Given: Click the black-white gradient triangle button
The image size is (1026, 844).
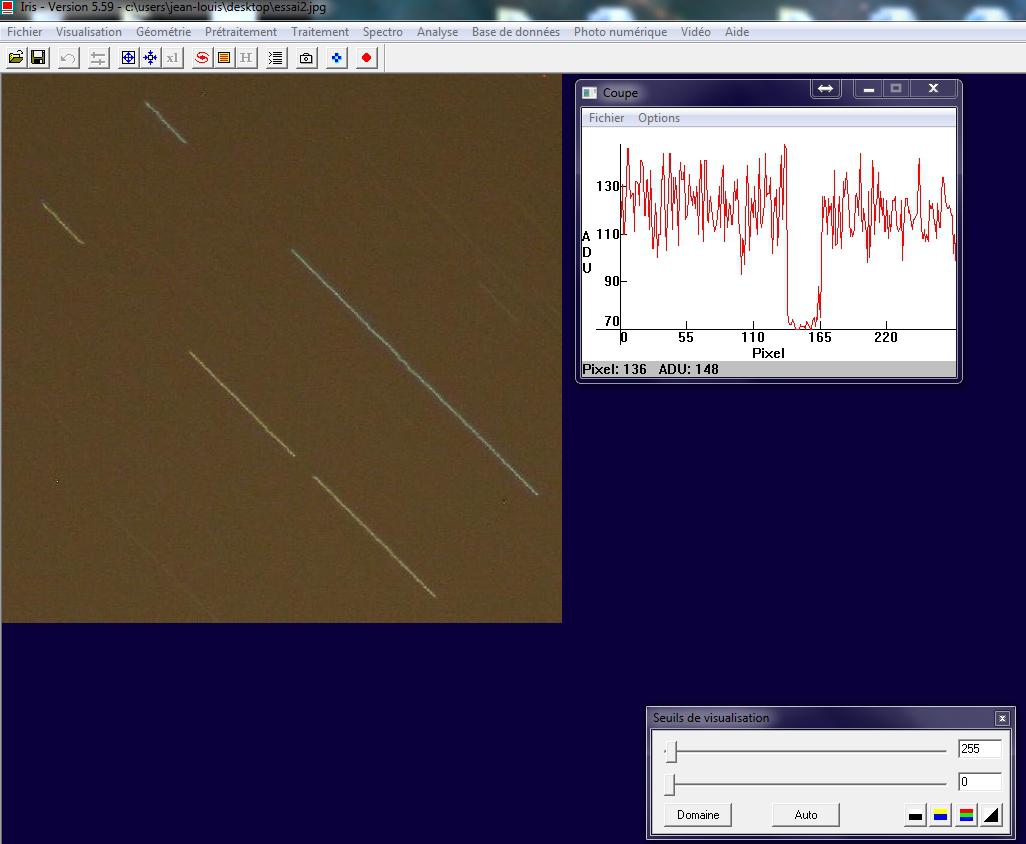Looking at the screenshot, I should point(991,815).
